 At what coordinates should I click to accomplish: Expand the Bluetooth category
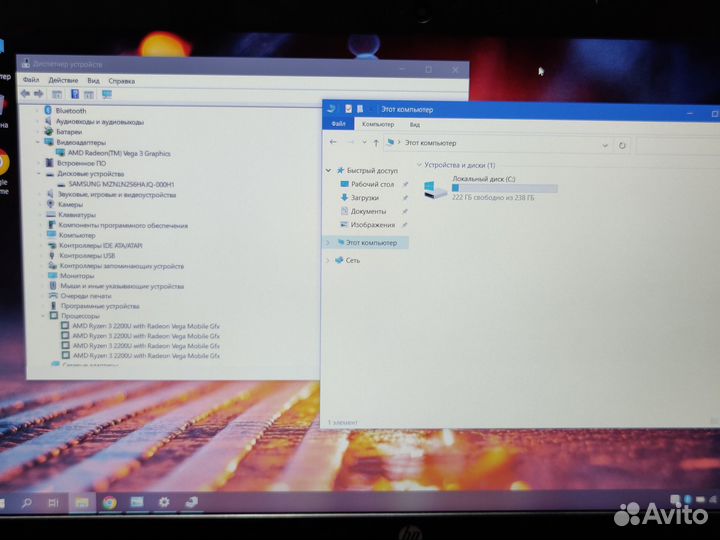(x=38, y=111)
